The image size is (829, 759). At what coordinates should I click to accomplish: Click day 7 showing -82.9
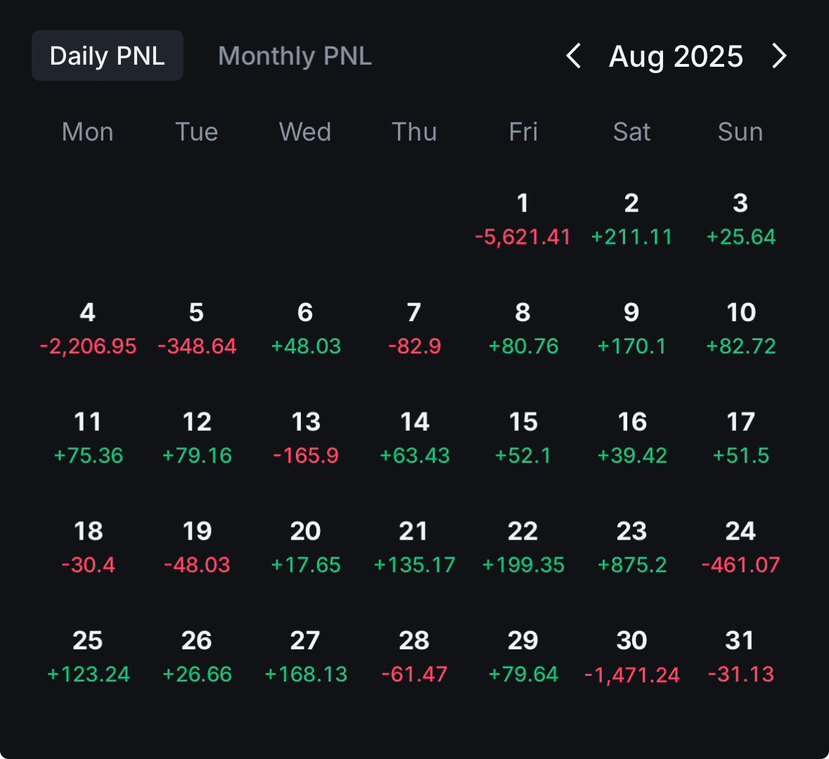click(414, 329)
